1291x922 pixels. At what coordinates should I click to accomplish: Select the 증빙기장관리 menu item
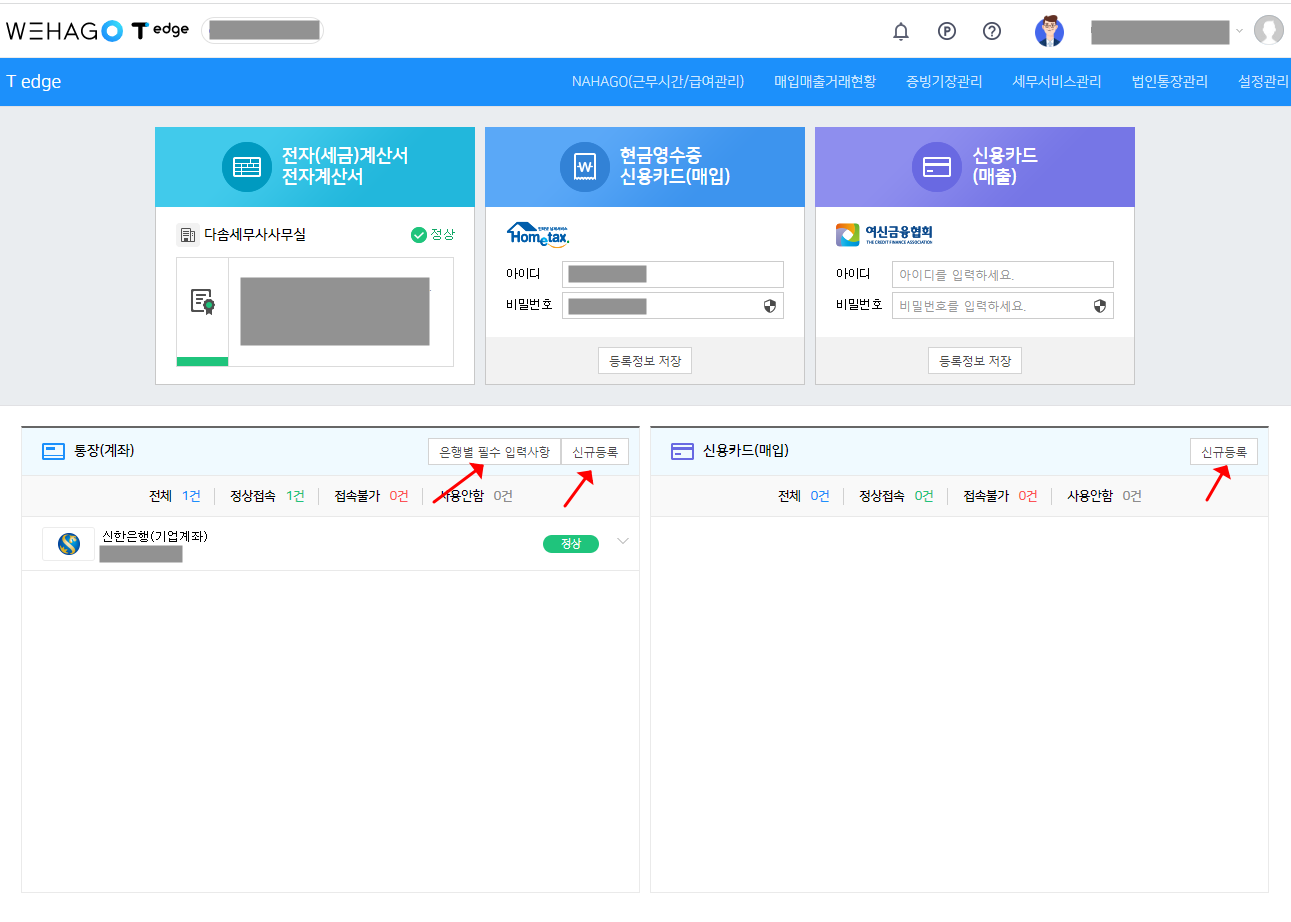tap(943, 81)
